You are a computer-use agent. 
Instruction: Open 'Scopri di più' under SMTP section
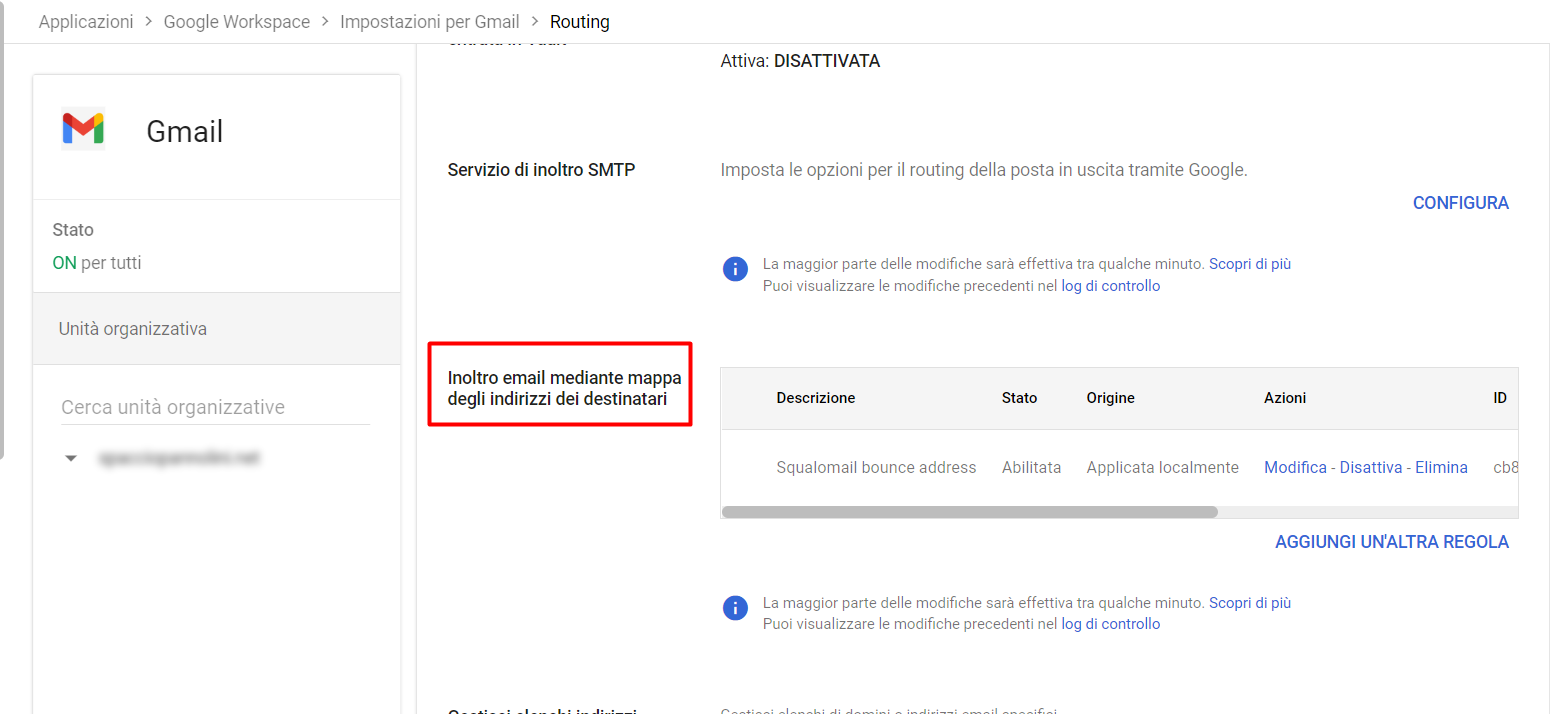click(1250, 264)
